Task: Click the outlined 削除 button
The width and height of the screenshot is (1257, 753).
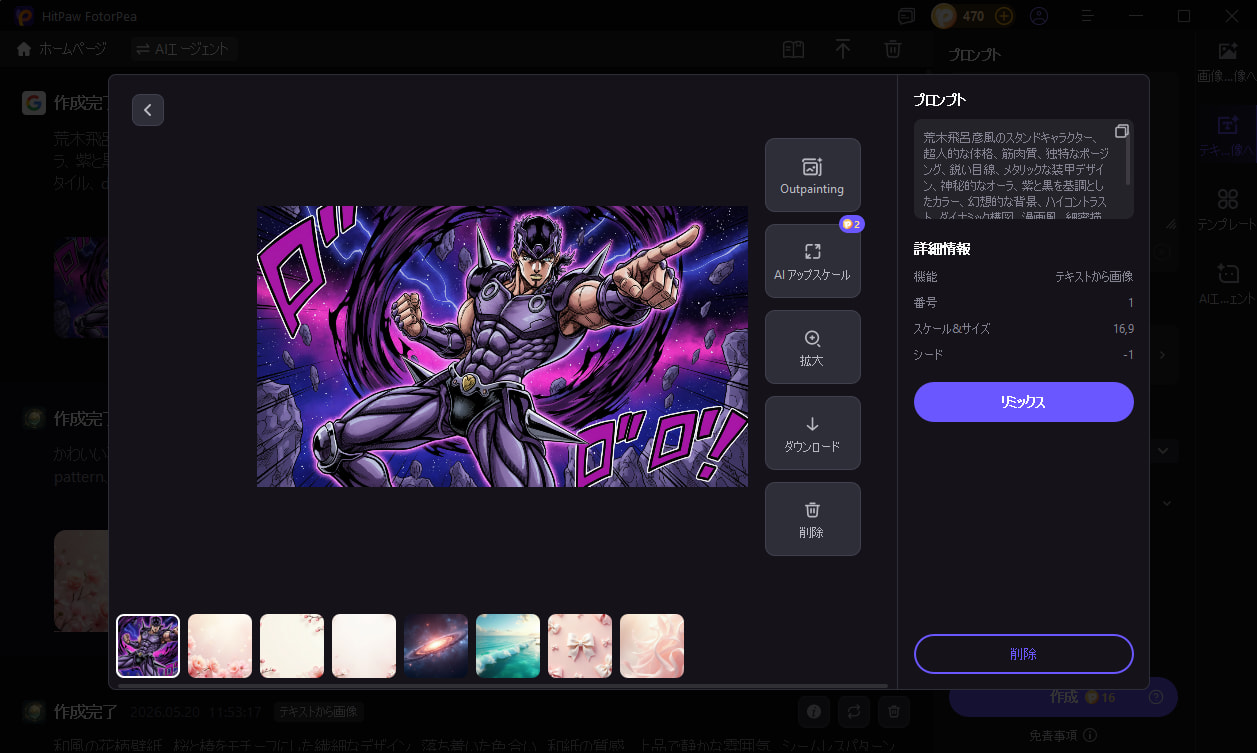Action: click(x=1023, y=654)
